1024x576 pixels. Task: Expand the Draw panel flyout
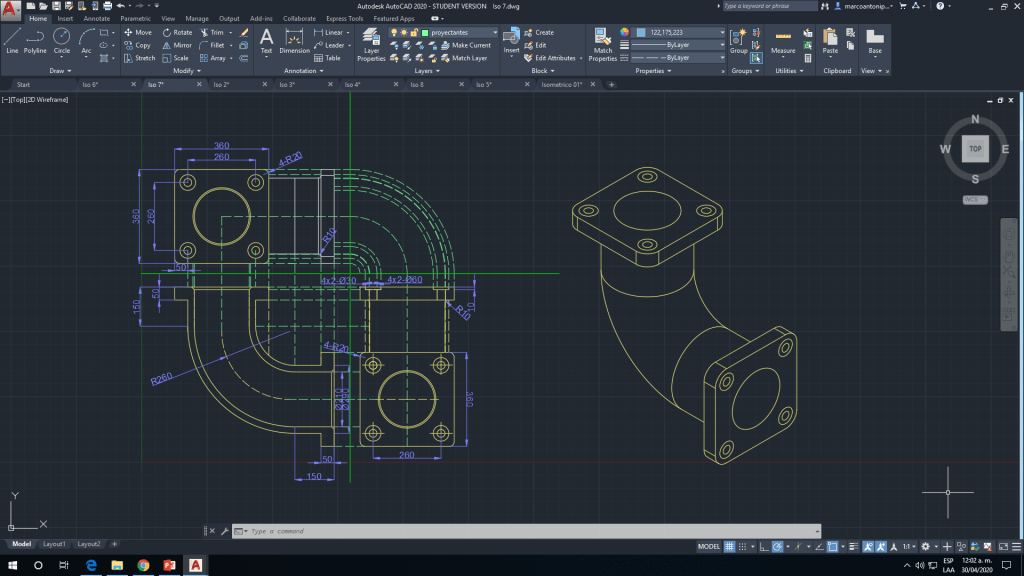click(x=60, y=71)
